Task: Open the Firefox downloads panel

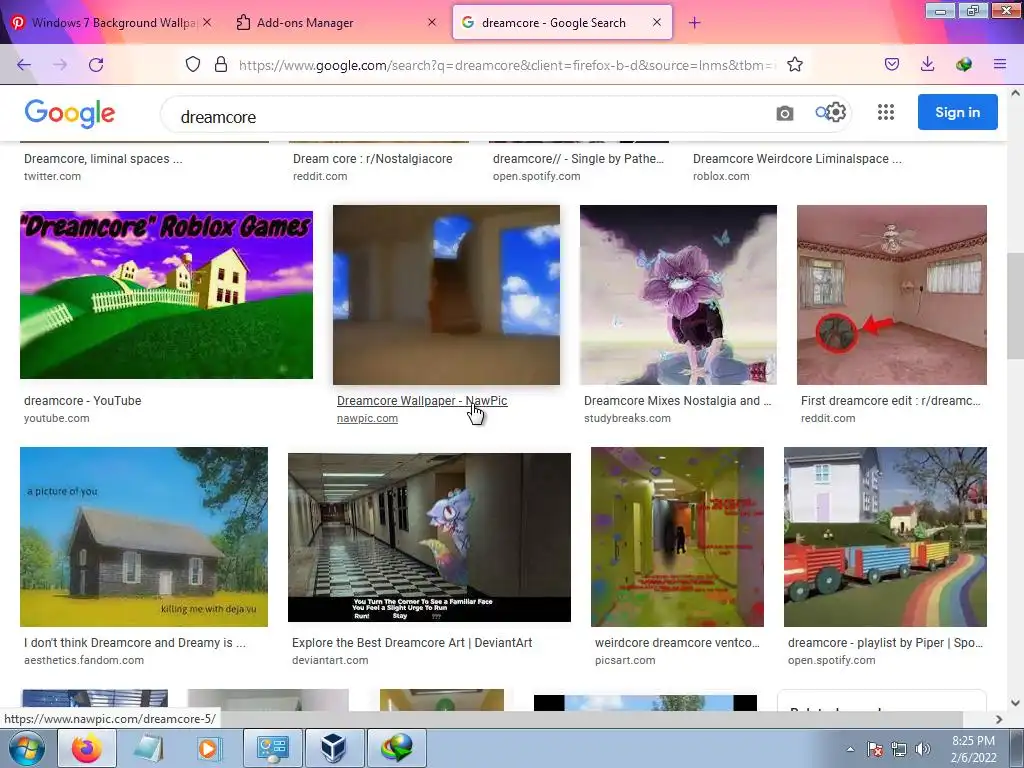Action: point(927,64)
